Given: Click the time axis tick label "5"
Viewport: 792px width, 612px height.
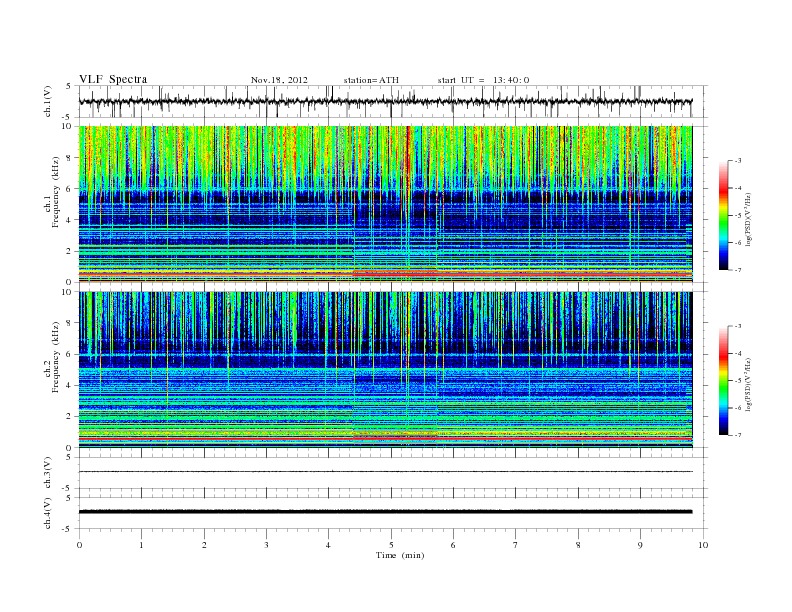Looking at the screenshot, I should [x=391, y=545].
